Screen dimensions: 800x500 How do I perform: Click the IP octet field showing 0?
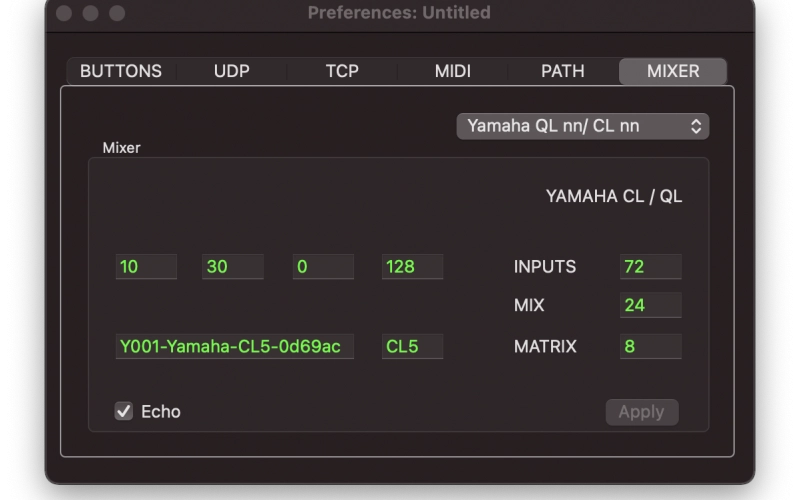[323, 266]
